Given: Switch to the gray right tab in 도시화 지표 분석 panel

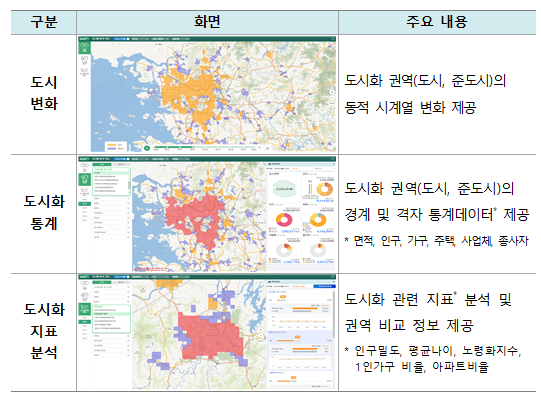Looking at the screenshot, I should [121, 283].
